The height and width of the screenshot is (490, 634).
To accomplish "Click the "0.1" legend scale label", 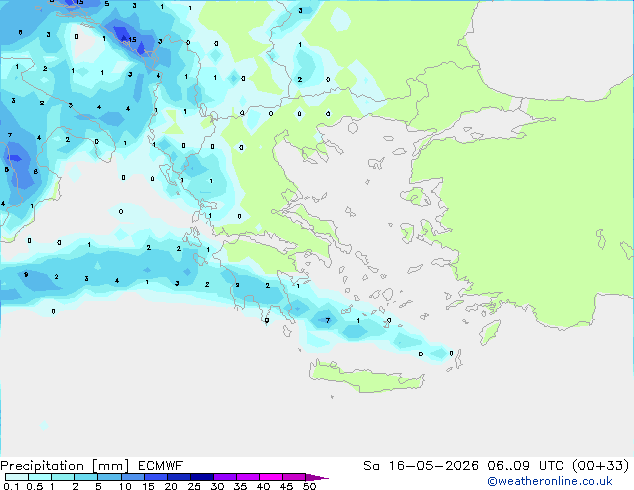I will (x=11, y=486).
